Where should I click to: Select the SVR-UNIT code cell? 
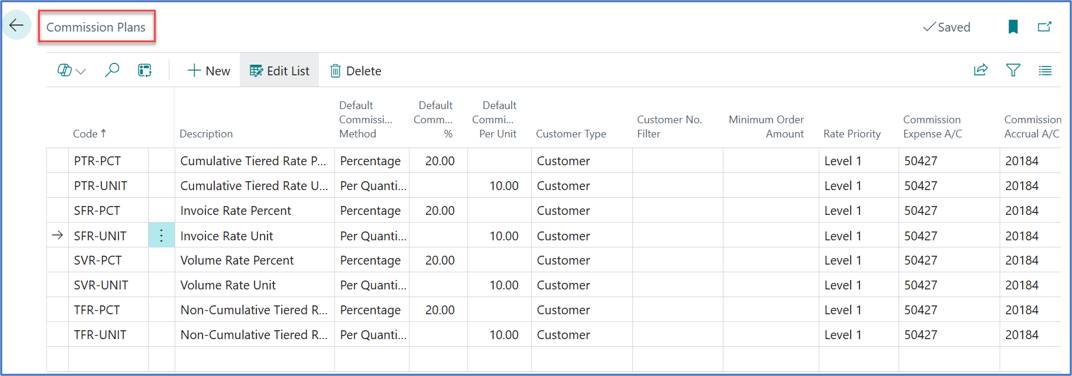[x=108, y=285]
